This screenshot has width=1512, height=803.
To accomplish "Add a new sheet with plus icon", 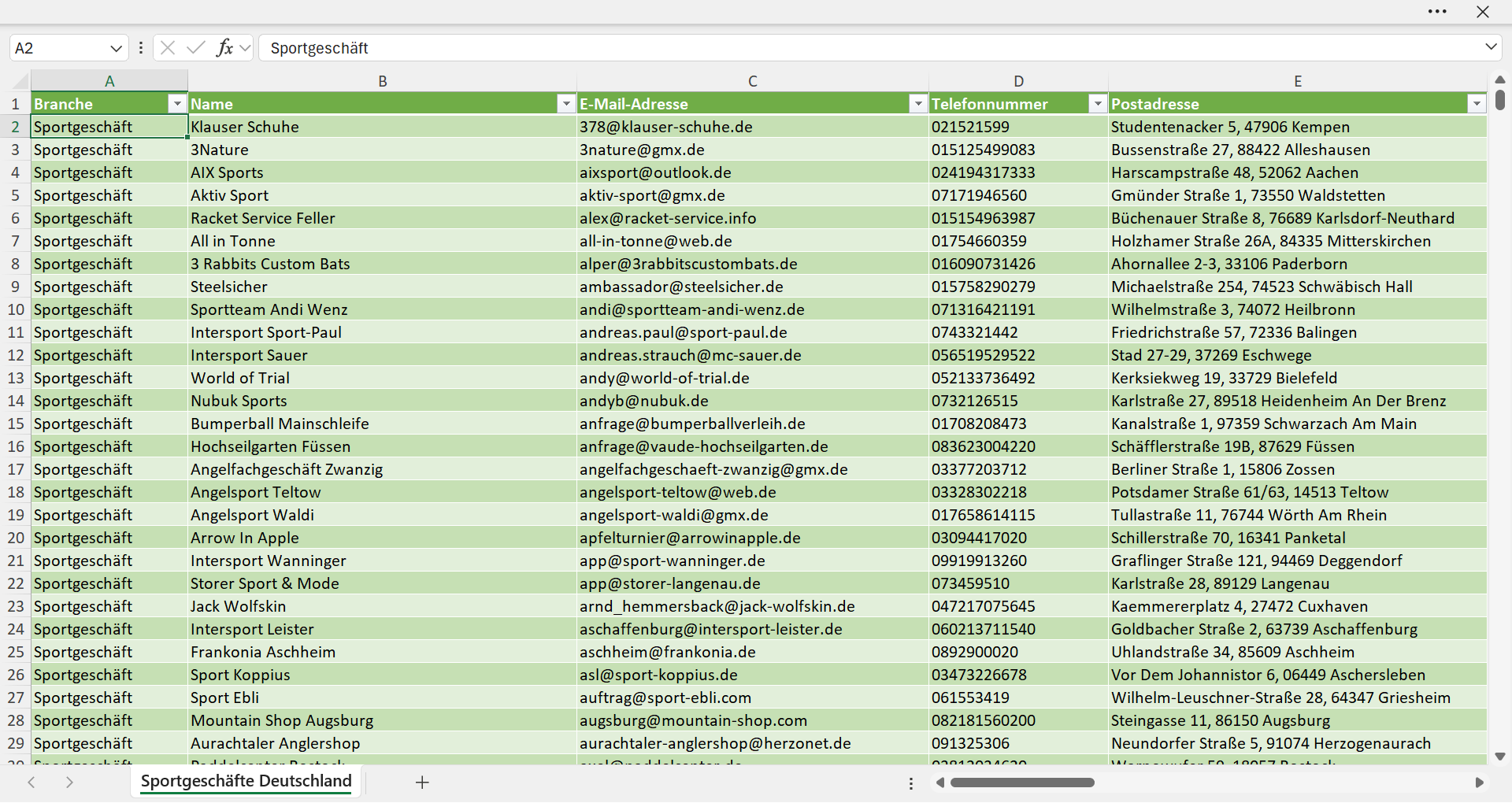I will pyautogui.click(x=422, y=782).
